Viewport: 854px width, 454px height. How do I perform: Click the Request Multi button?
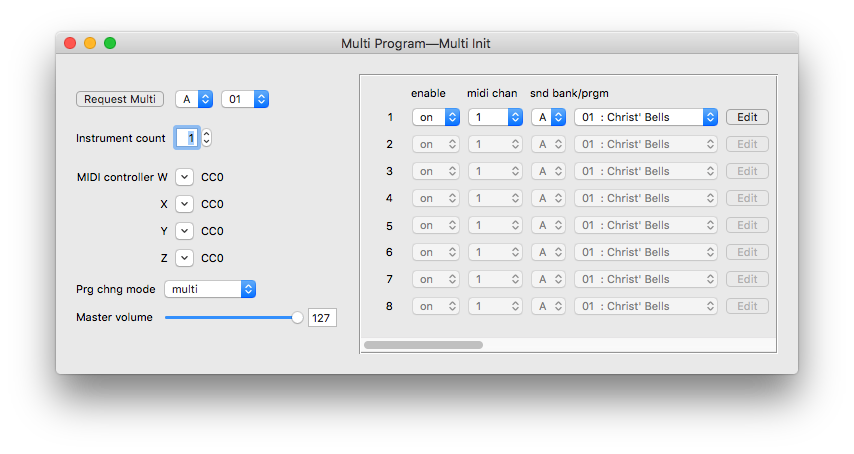click(120, 99)
